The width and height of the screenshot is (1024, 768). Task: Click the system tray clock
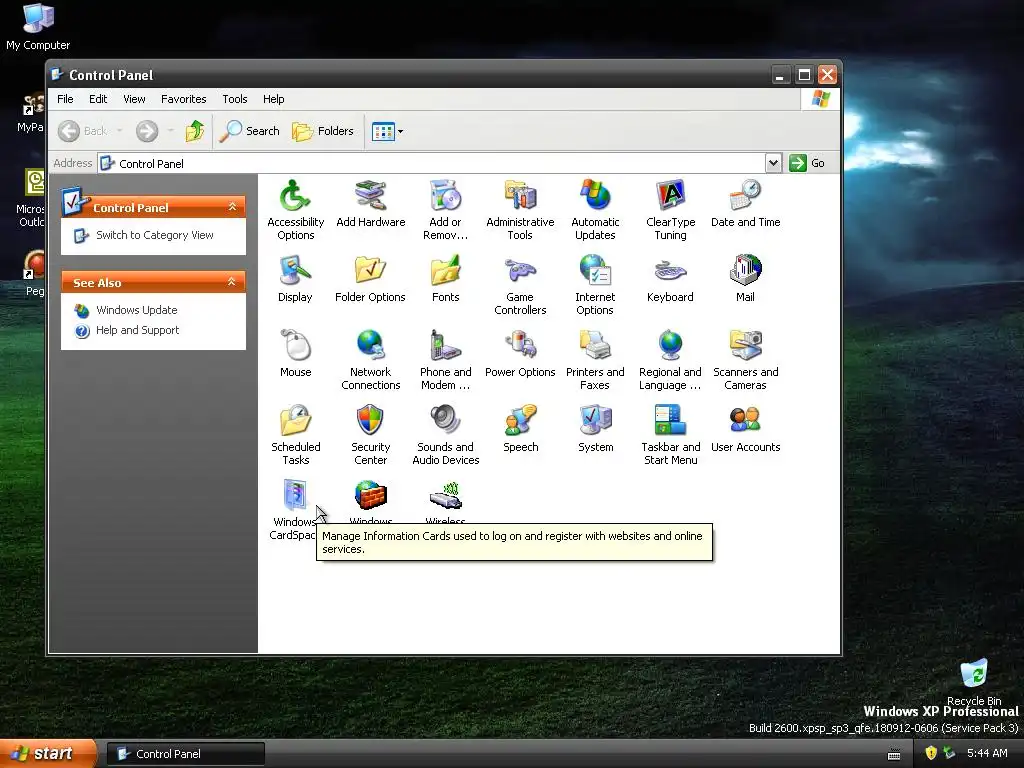coord(987,753)
